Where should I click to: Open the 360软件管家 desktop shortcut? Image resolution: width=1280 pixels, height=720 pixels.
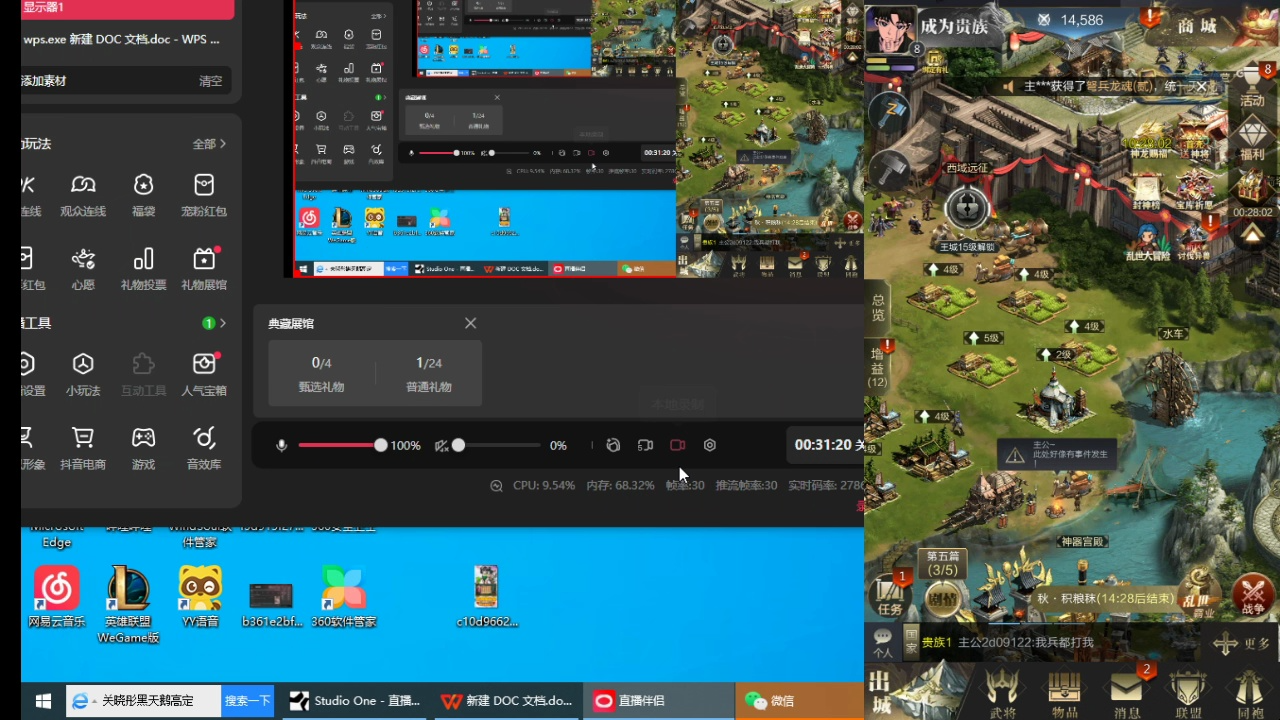coord(344,597)
